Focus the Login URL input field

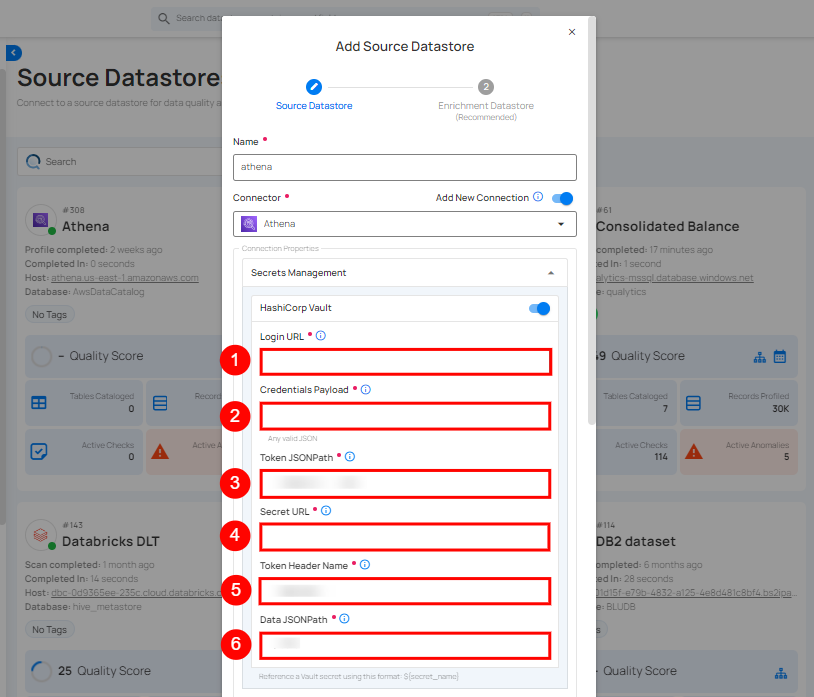point(405,362)
